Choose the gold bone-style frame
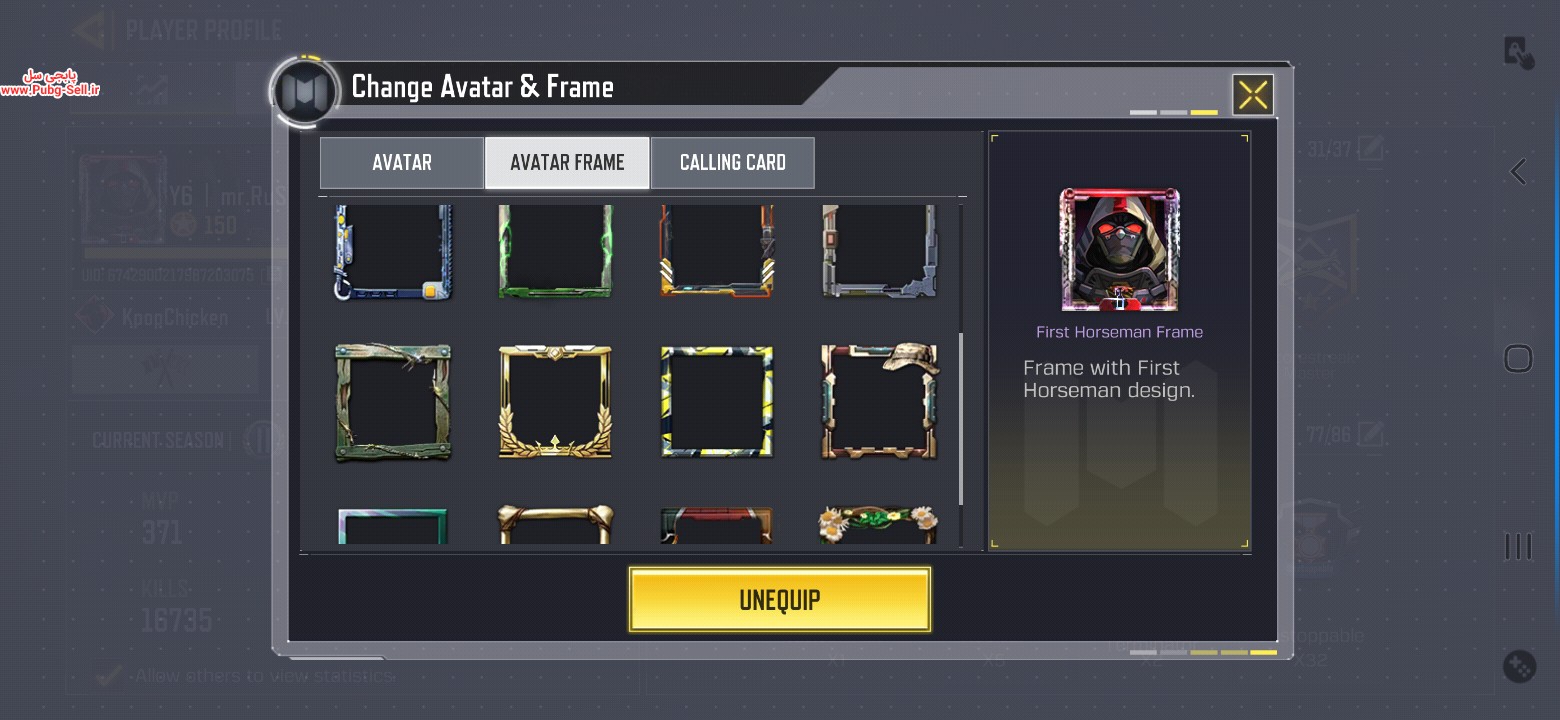The width and height of the screenshot is (1560, 720). [555, 524]
